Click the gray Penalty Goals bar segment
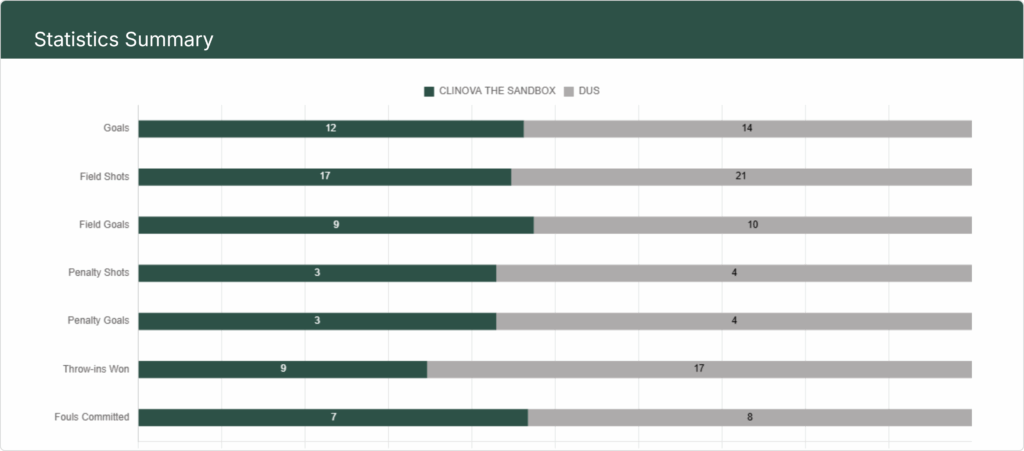Image resolution: width=1024 pixels, height=451 pixels. [x=734, y=321]
